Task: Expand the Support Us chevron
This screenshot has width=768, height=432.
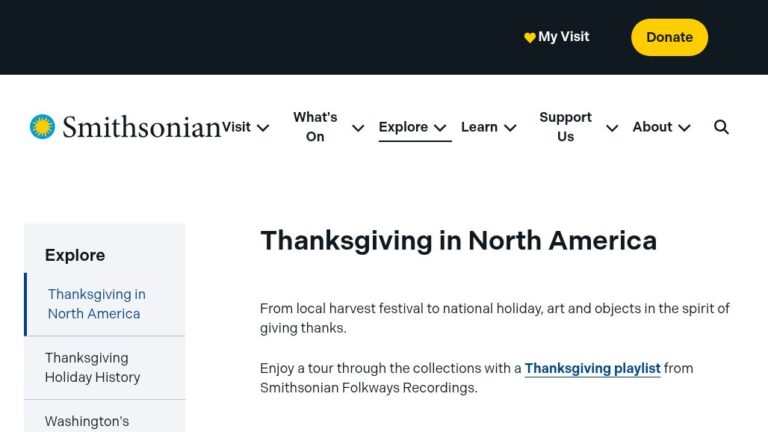Action: pos(612,128)
